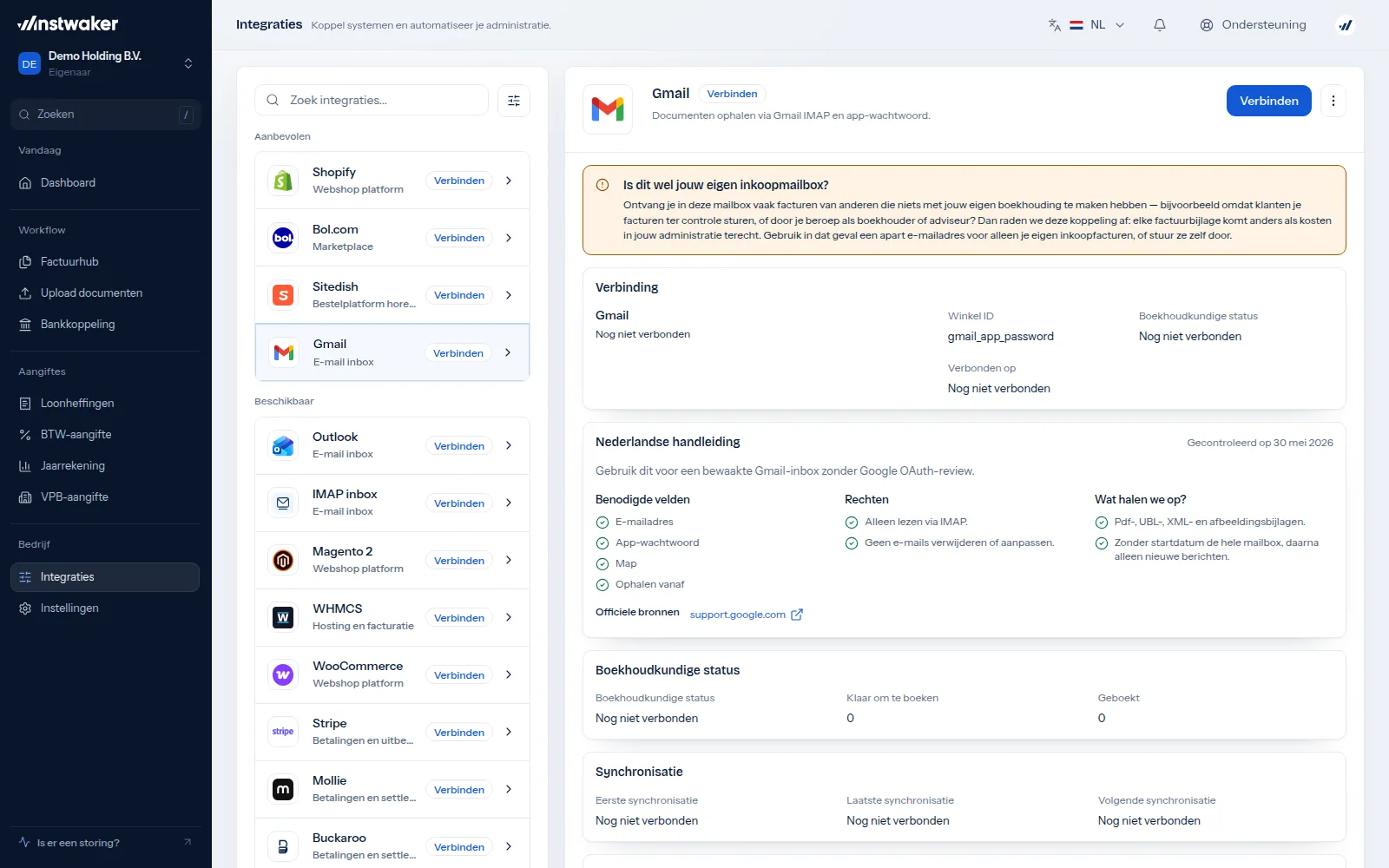The height and width of the screenshot is (868, 1389).
Task: Expand the Outlook row chevron
Action: [x=509, y=445]
